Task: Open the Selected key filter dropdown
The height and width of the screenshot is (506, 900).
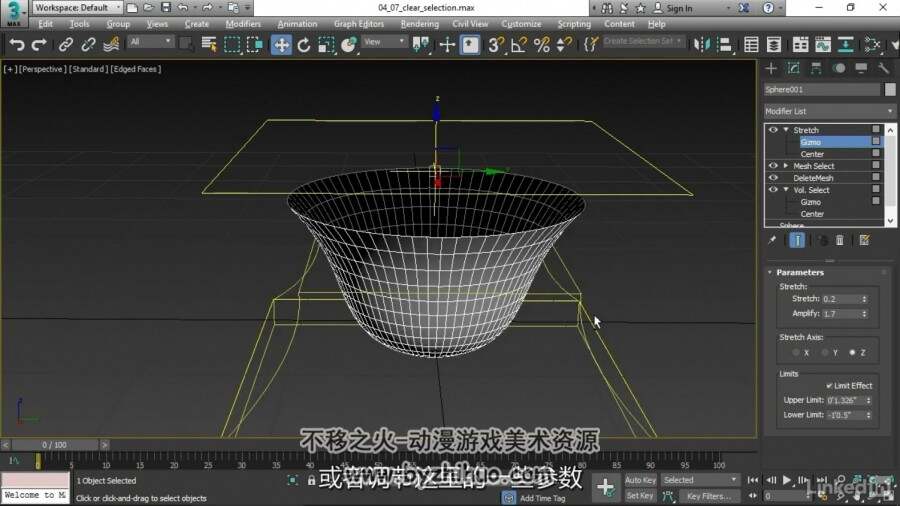Action: tap(700, 480)
